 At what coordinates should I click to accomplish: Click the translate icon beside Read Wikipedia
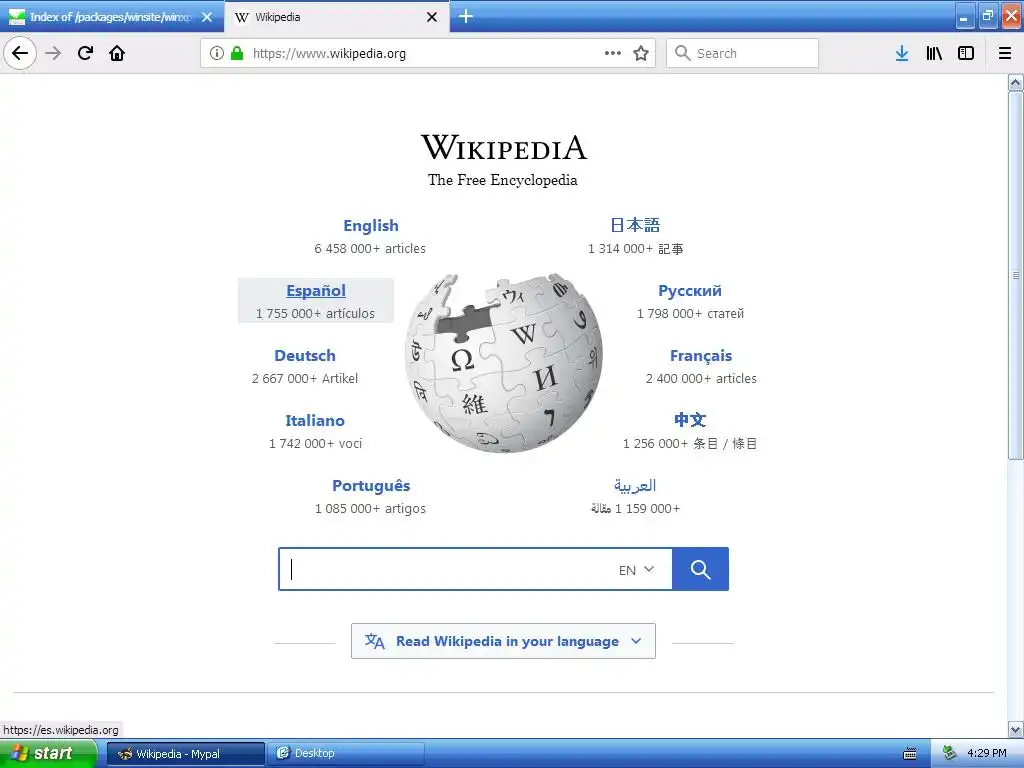coord(374,641)
